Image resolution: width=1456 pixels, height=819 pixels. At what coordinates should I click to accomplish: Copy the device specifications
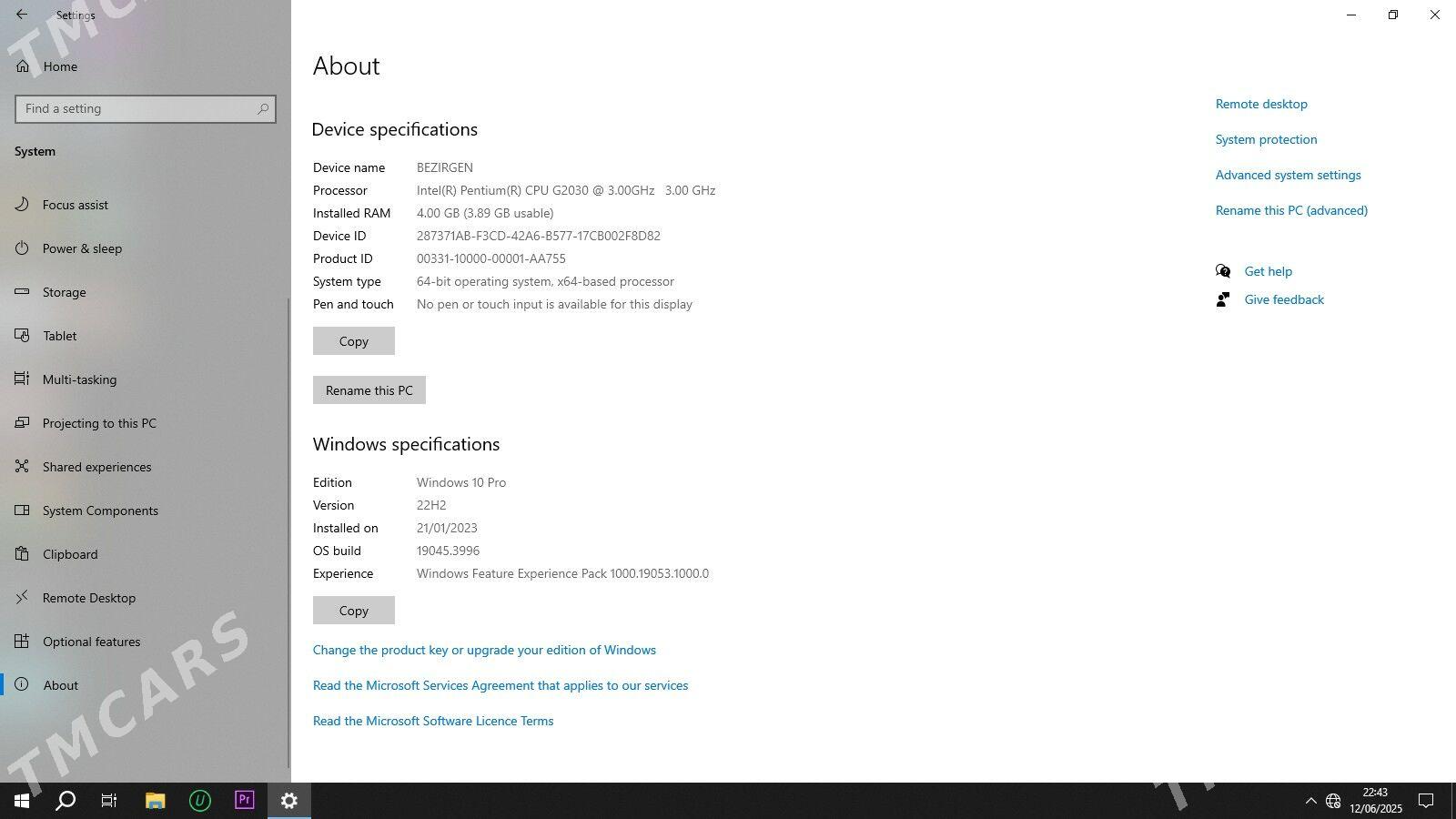pos(354,341)
